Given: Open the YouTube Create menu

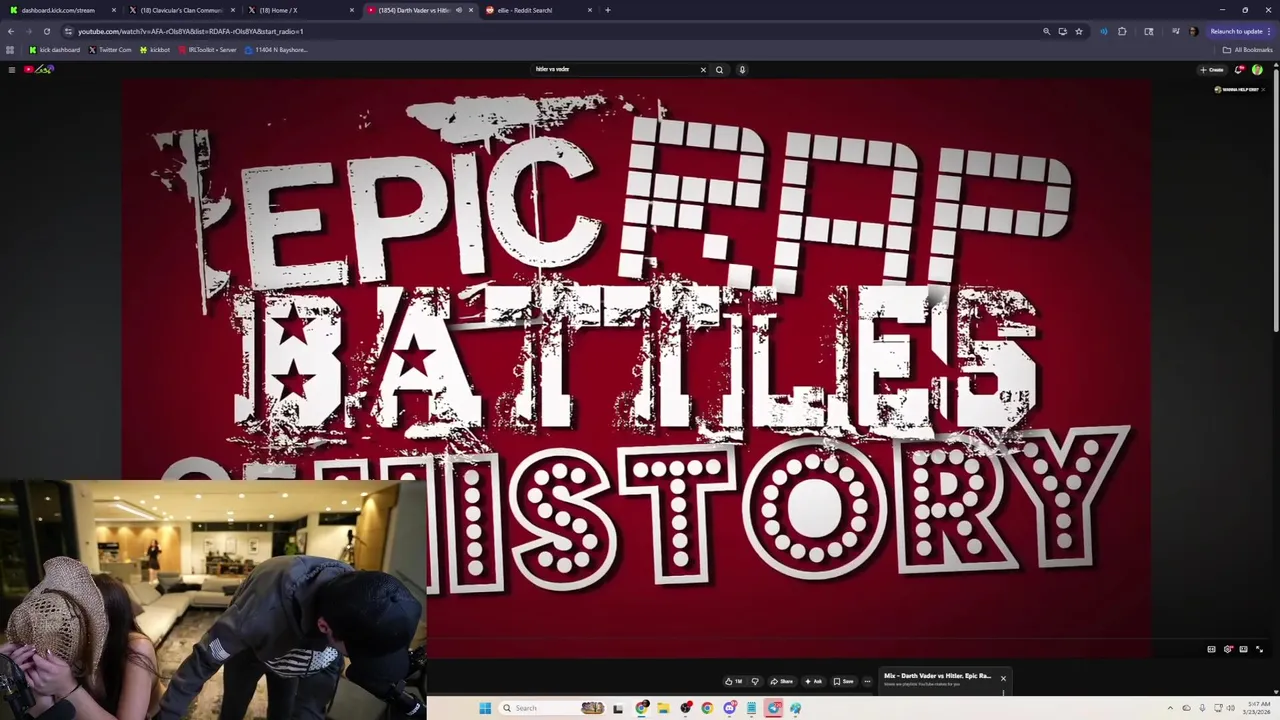Looking at the screenshot, I should 1212,69.
